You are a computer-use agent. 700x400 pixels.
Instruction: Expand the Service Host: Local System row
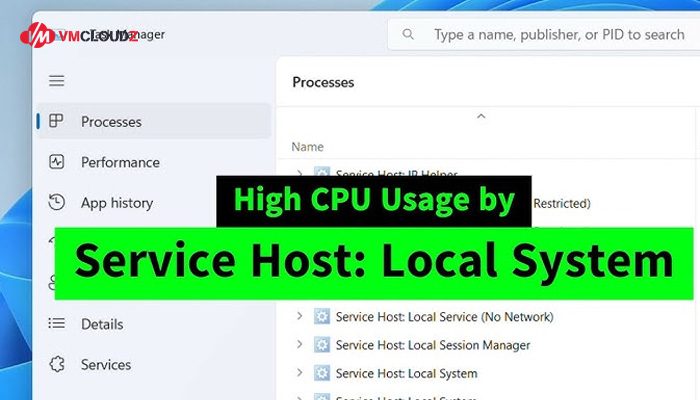point(300,373)
